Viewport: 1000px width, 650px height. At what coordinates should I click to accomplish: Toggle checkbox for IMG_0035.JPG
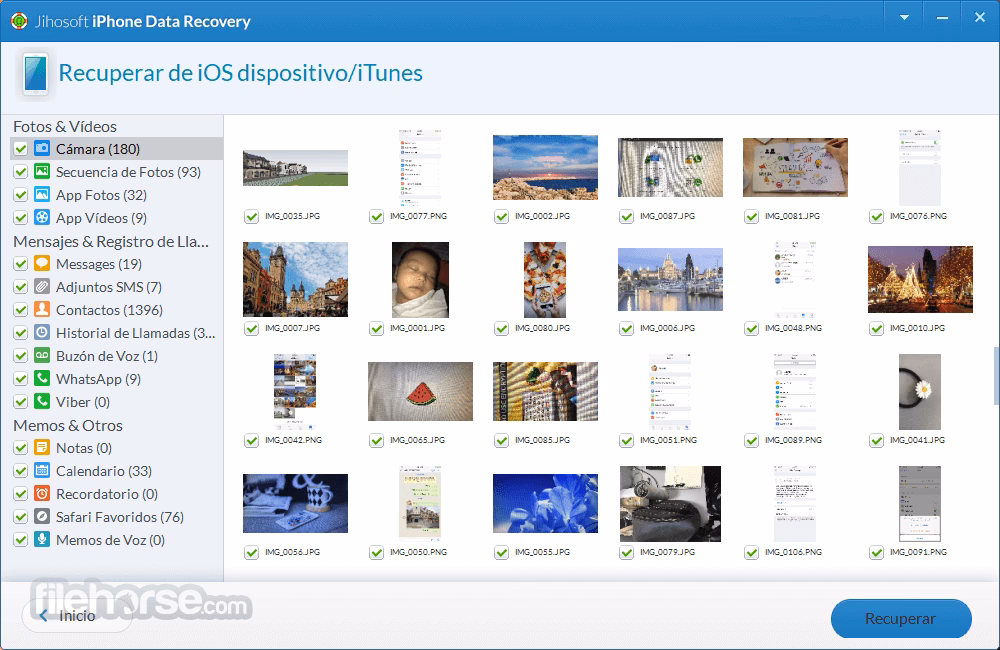(251, 216)
